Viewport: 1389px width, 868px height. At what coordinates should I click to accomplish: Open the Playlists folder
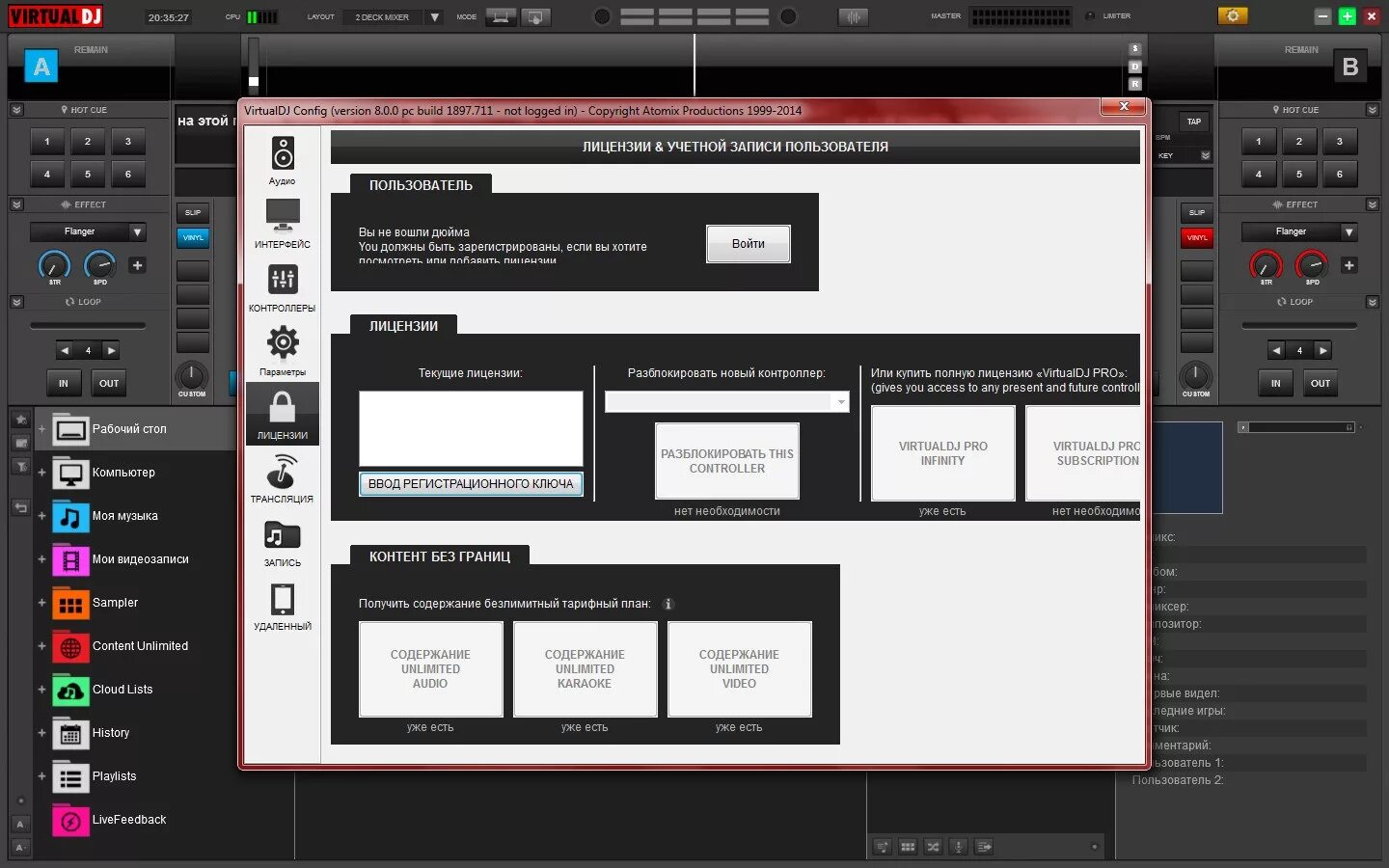click(115, 776)
